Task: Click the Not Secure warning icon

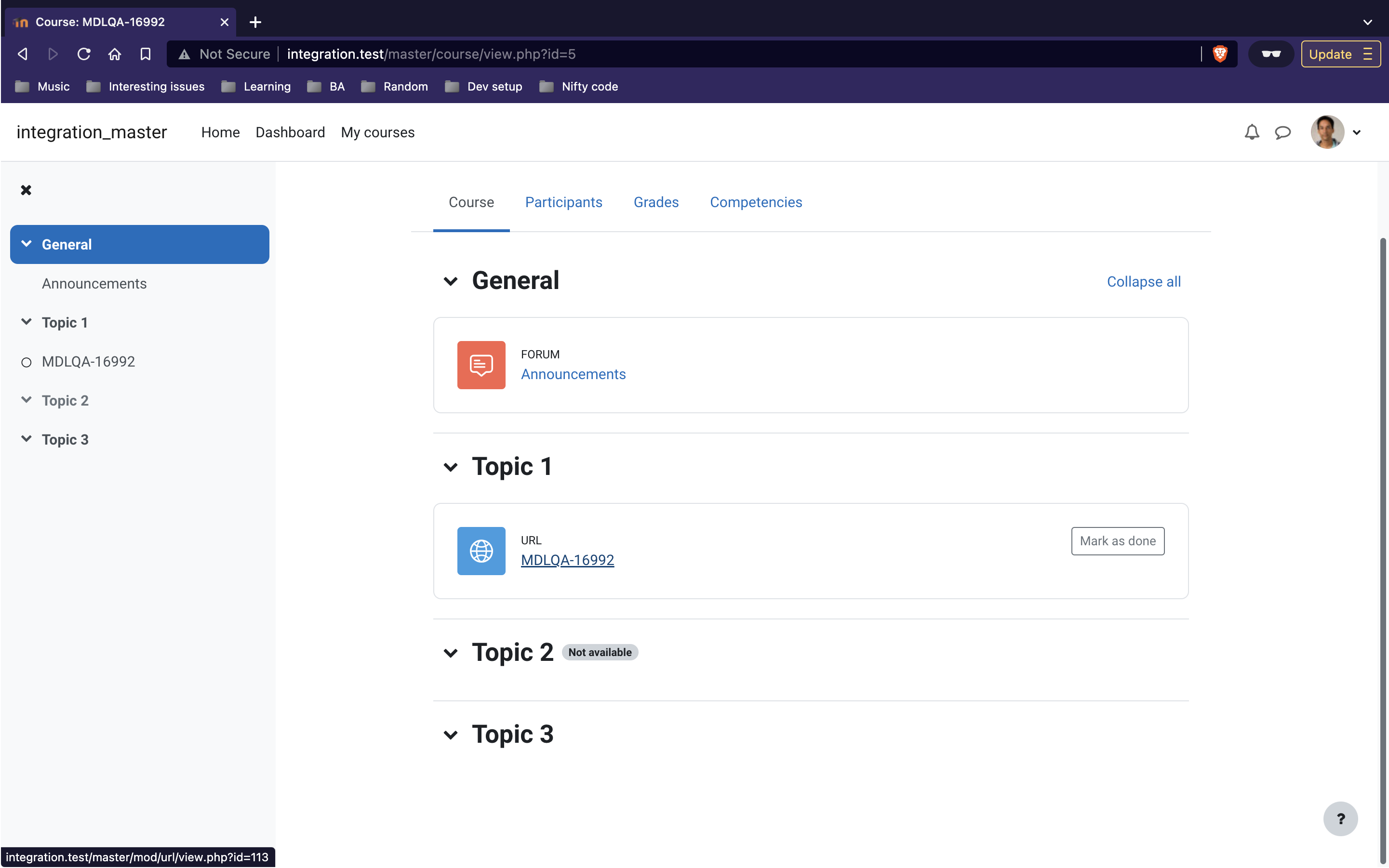Action: coord(185,54)
